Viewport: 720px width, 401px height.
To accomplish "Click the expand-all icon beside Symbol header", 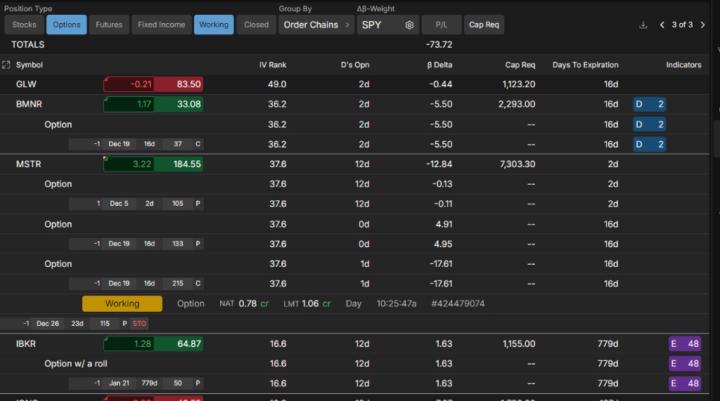I will pyautogui.click(x=7, y=65).
